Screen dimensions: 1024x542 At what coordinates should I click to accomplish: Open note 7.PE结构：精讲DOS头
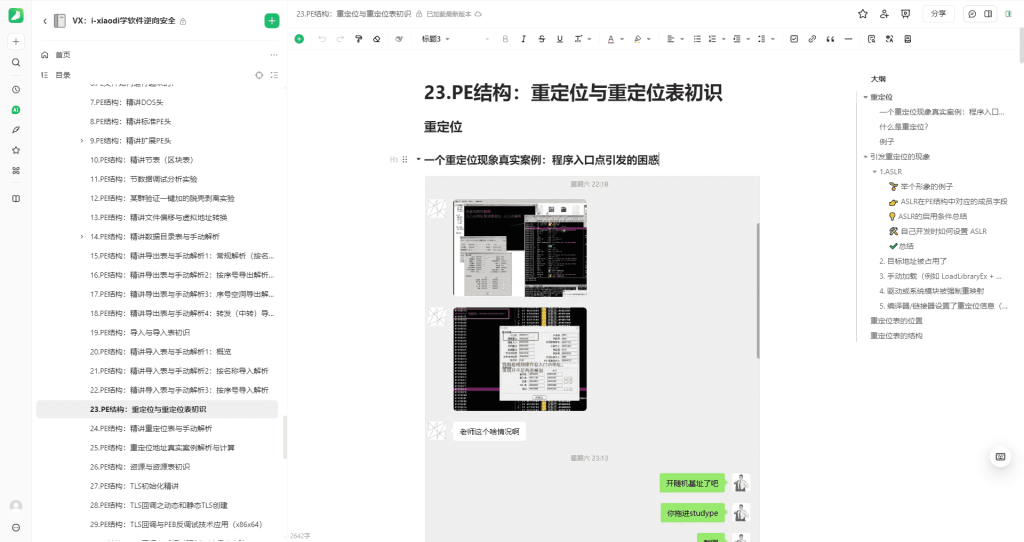tap(127, 103)
